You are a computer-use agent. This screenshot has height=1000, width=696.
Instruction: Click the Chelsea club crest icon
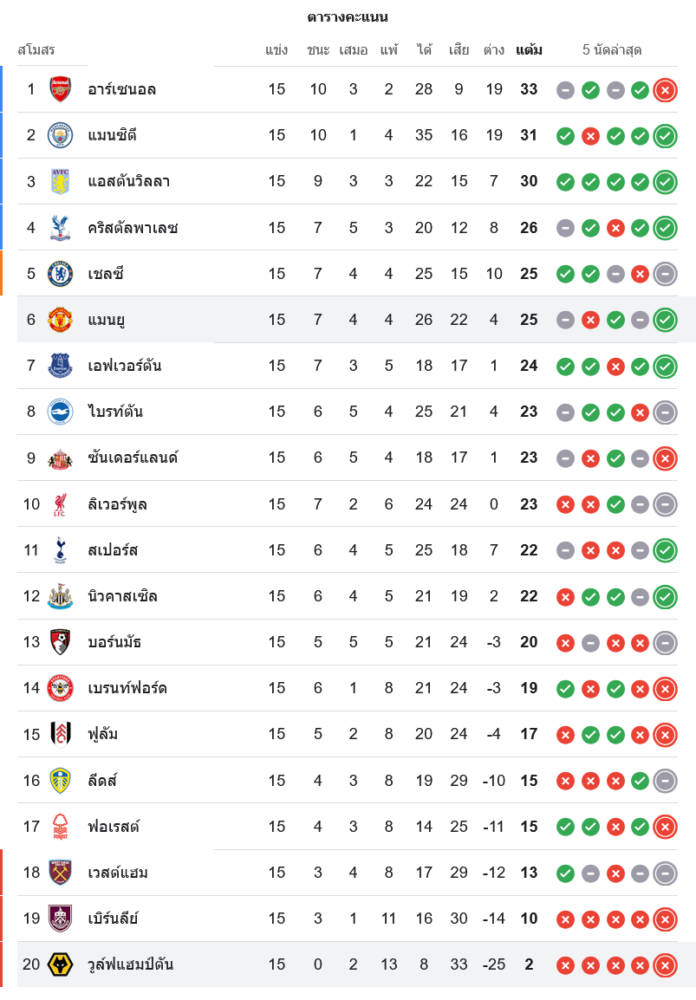click(60, 273)
